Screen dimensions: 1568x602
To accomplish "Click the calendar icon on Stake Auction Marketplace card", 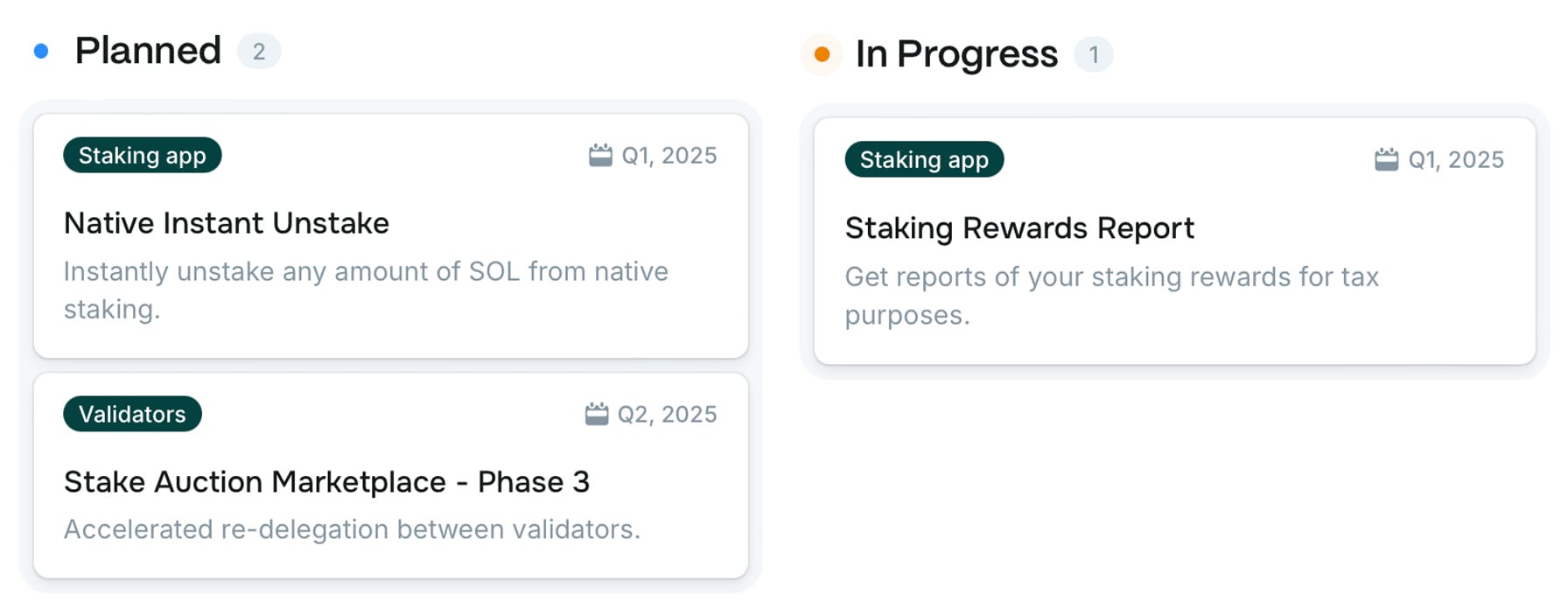I will click(597, 414).
